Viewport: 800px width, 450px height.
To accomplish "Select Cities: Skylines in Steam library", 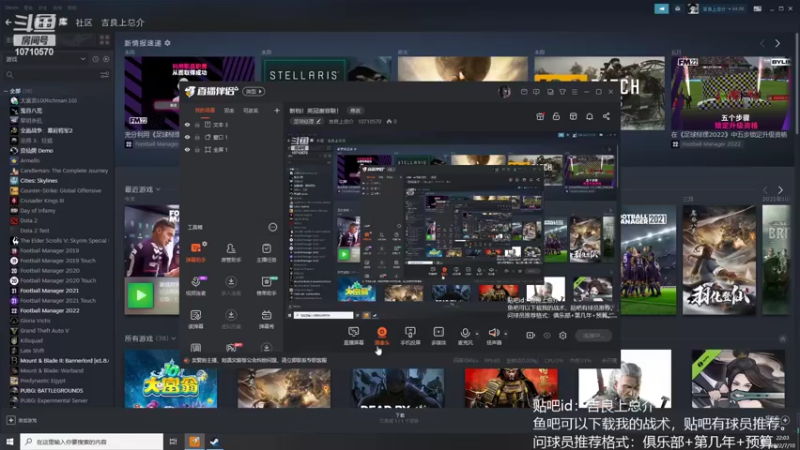I will [x=39, y=181].
